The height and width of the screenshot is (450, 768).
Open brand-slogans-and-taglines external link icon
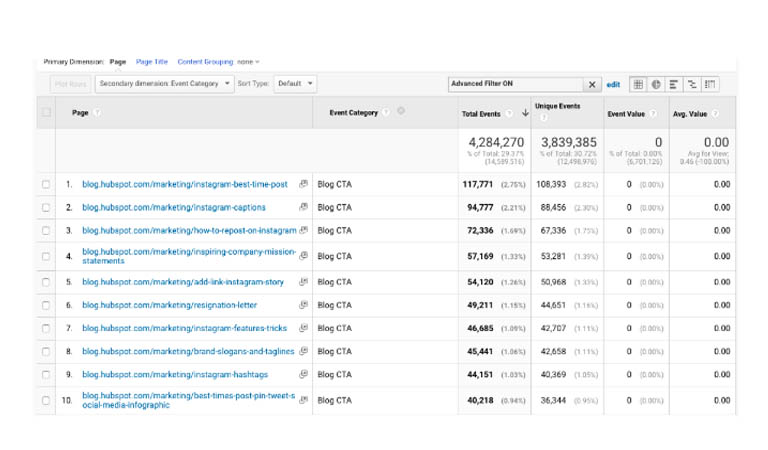304,350
